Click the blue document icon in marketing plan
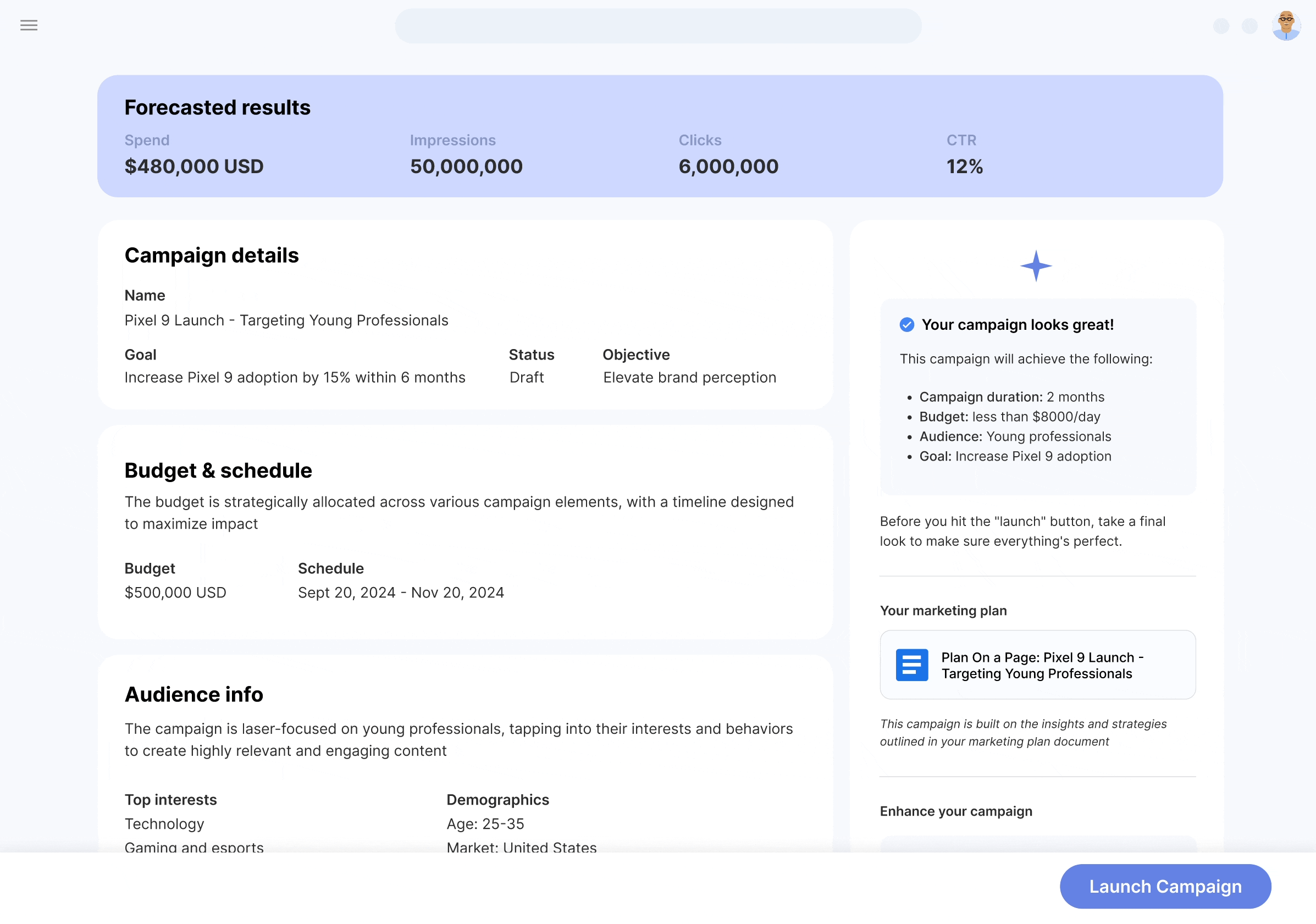 911,665
